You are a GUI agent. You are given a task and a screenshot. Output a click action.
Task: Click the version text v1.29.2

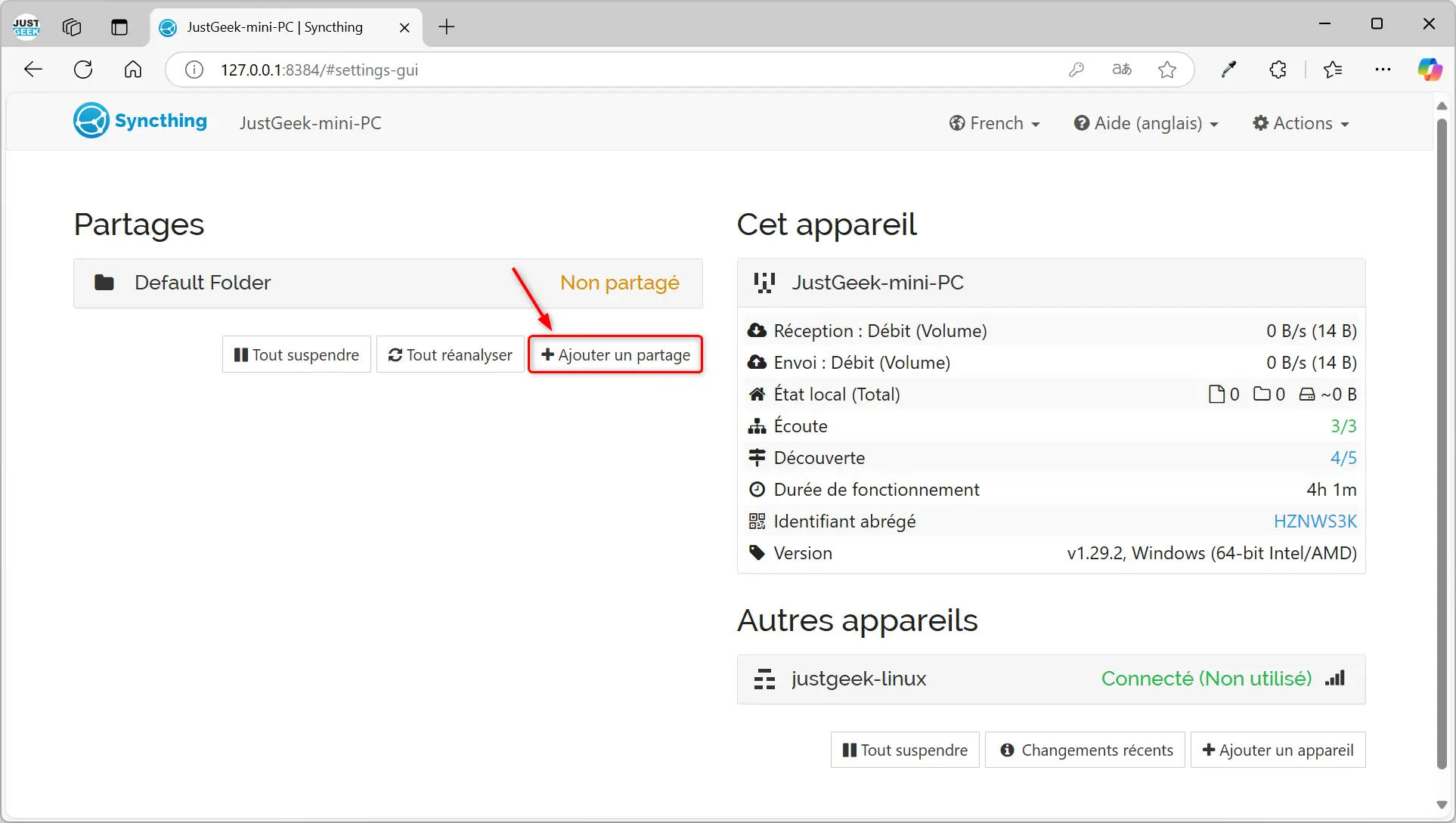tap(1212, 553)
